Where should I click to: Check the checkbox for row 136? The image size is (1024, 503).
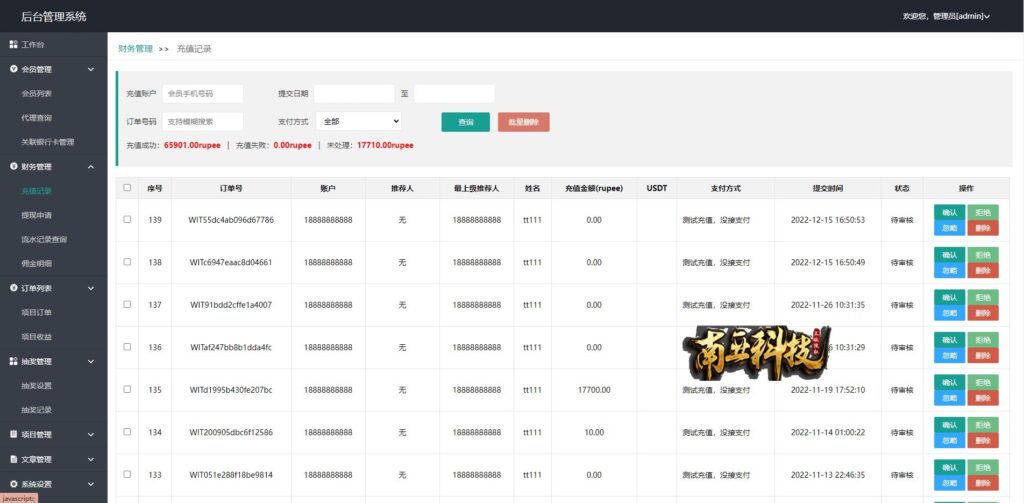coord(127,347)
